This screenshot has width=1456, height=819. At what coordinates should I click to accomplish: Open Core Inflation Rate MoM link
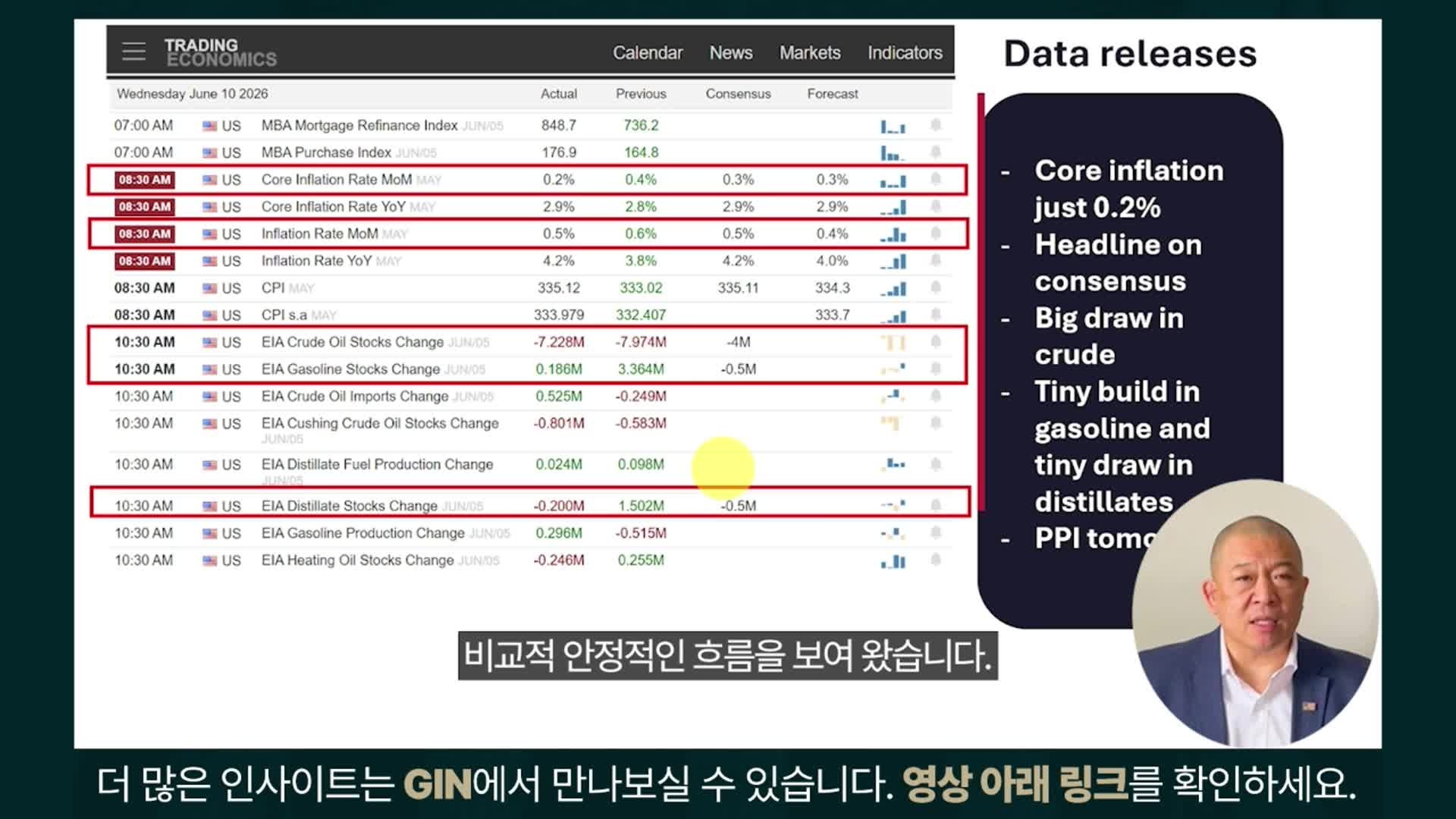337,180
